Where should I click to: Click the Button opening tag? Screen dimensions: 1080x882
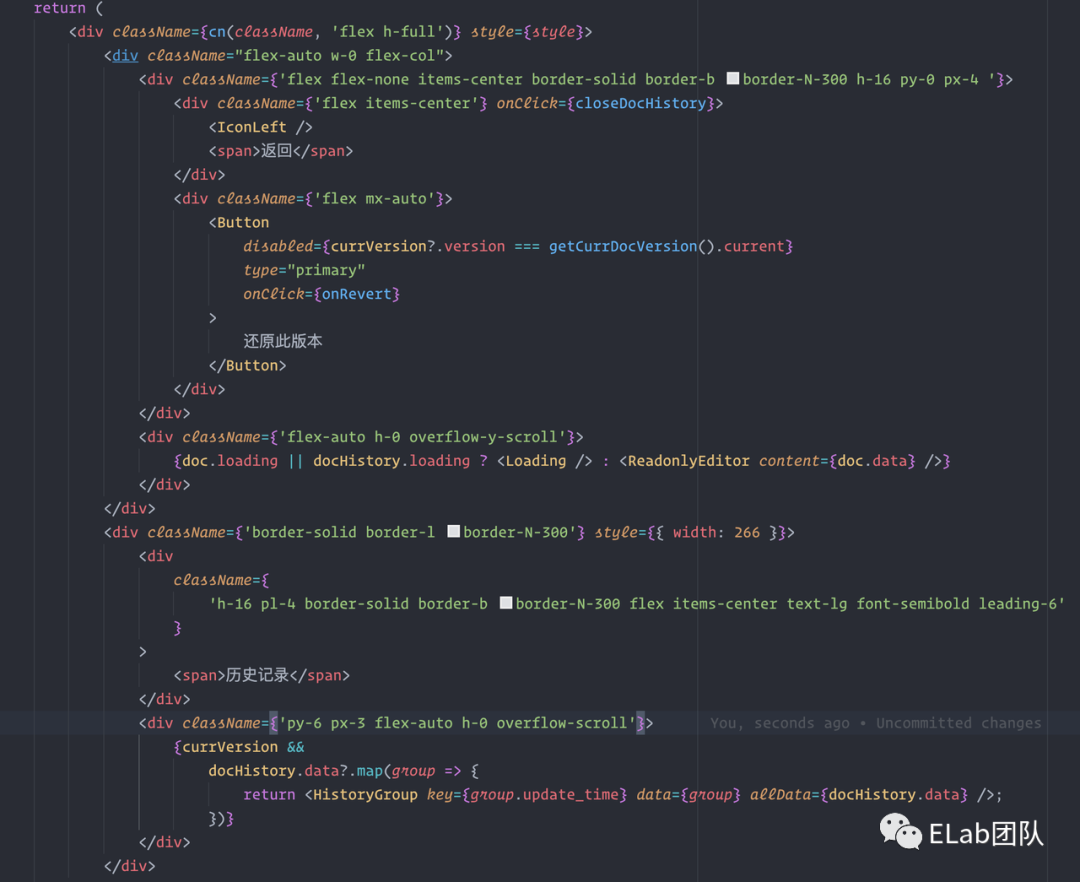point(239,222)
